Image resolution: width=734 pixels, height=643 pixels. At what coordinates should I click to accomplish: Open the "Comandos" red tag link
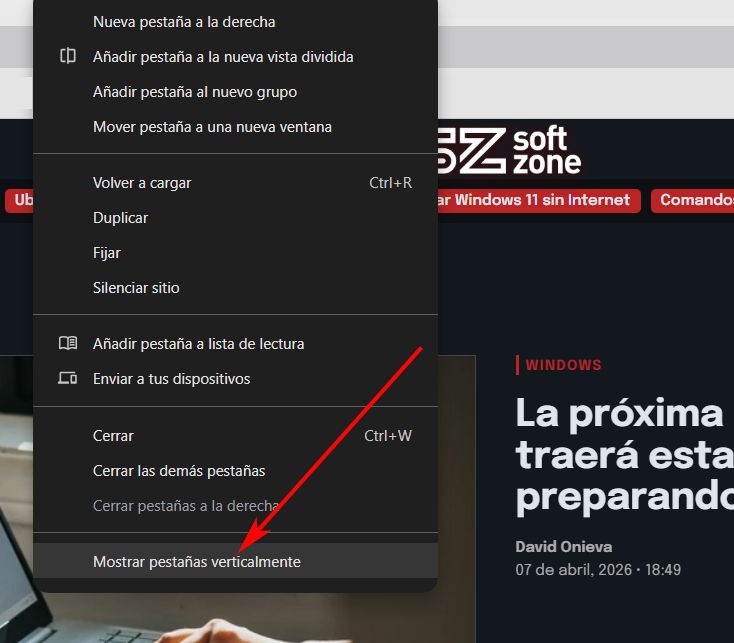pos(693,200)
